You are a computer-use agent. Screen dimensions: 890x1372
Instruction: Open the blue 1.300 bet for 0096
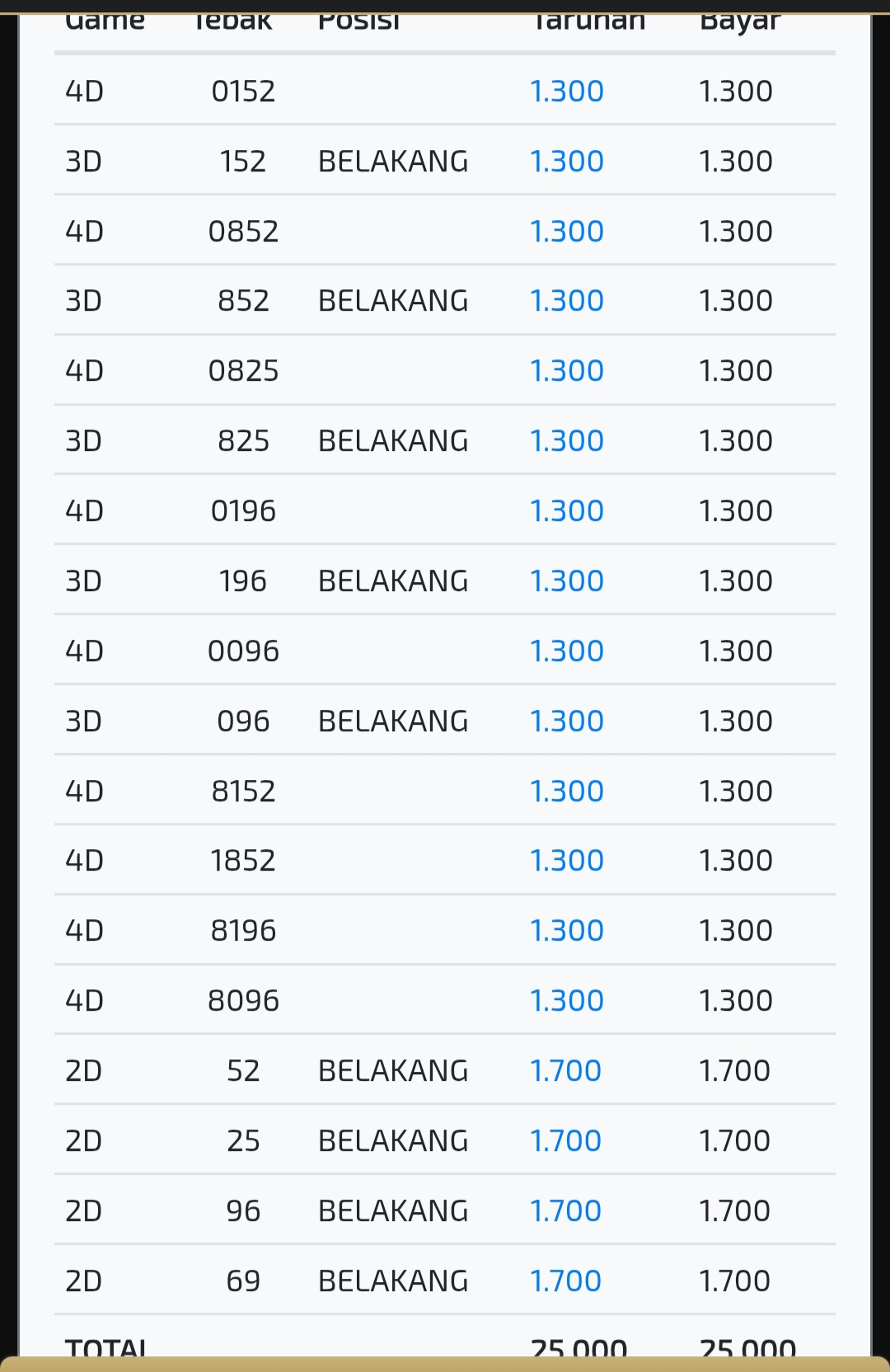(x=567, y=651)
